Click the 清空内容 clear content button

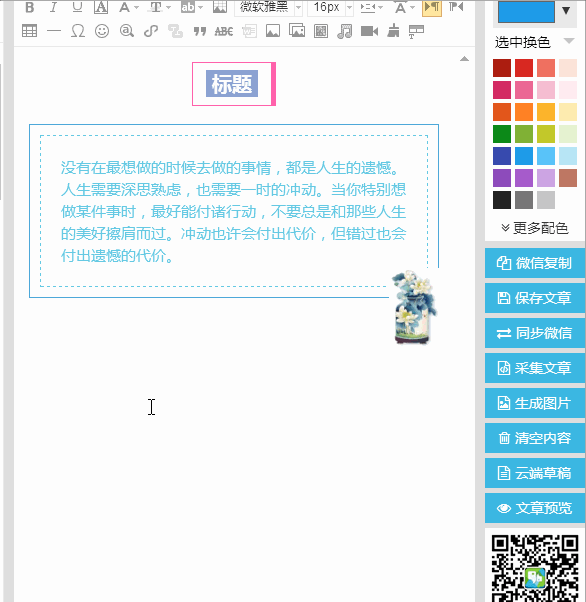tap(535, 438)
